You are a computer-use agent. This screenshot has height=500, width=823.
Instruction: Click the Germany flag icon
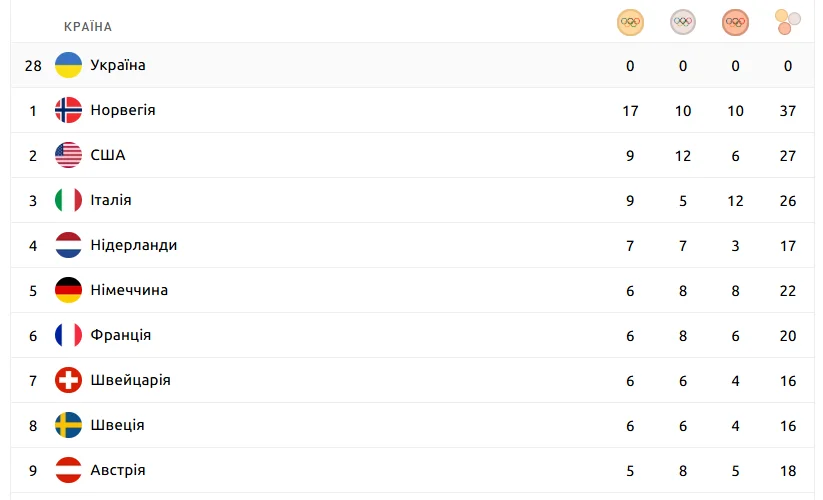(x=68, y=291)
